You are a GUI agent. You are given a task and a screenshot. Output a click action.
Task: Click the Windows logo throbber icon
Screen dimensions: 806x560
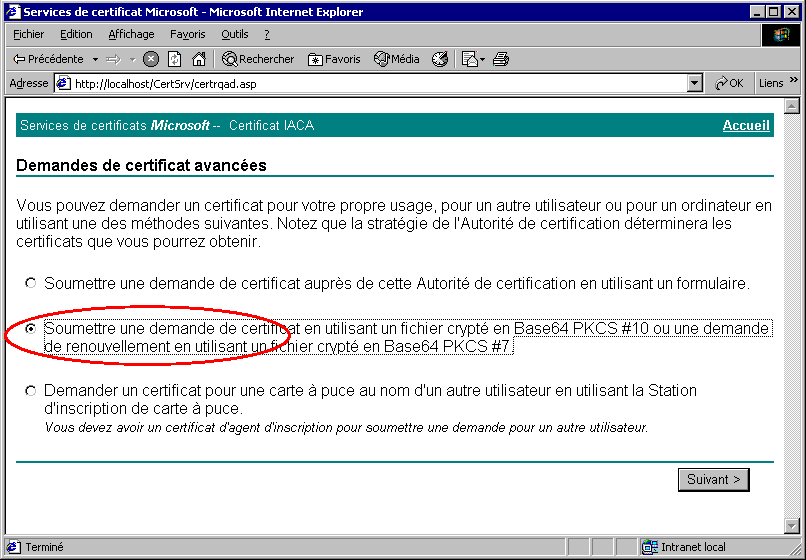pos(780,35)
